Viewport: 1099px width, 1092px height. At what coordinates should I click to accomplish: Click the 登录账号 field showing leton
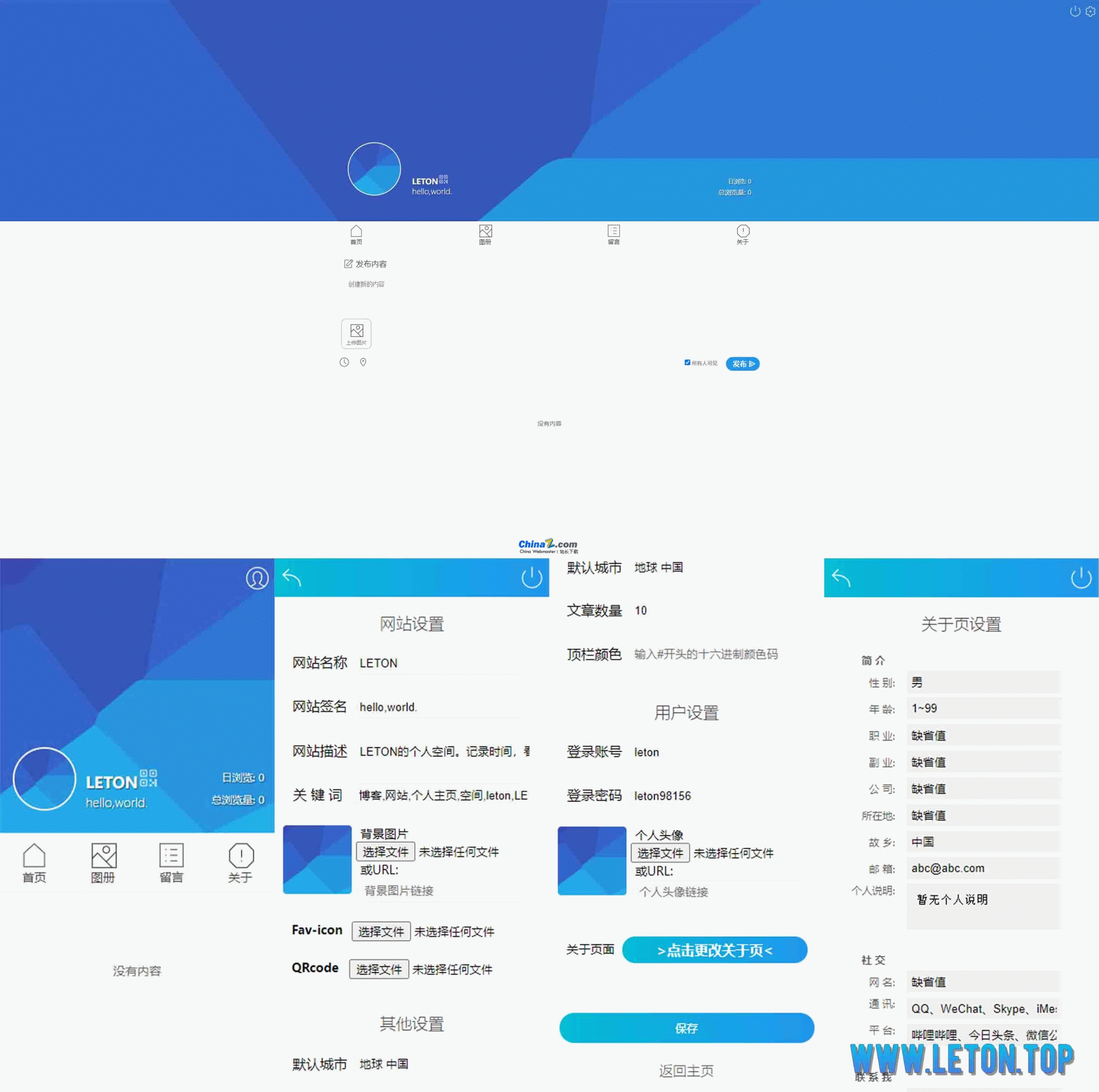[718, 752]
